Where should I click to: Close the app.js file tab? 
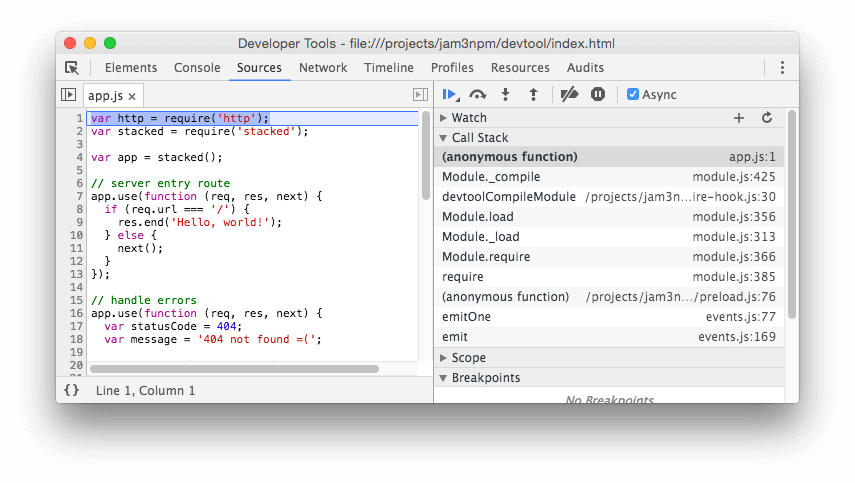tap(132, 96)
